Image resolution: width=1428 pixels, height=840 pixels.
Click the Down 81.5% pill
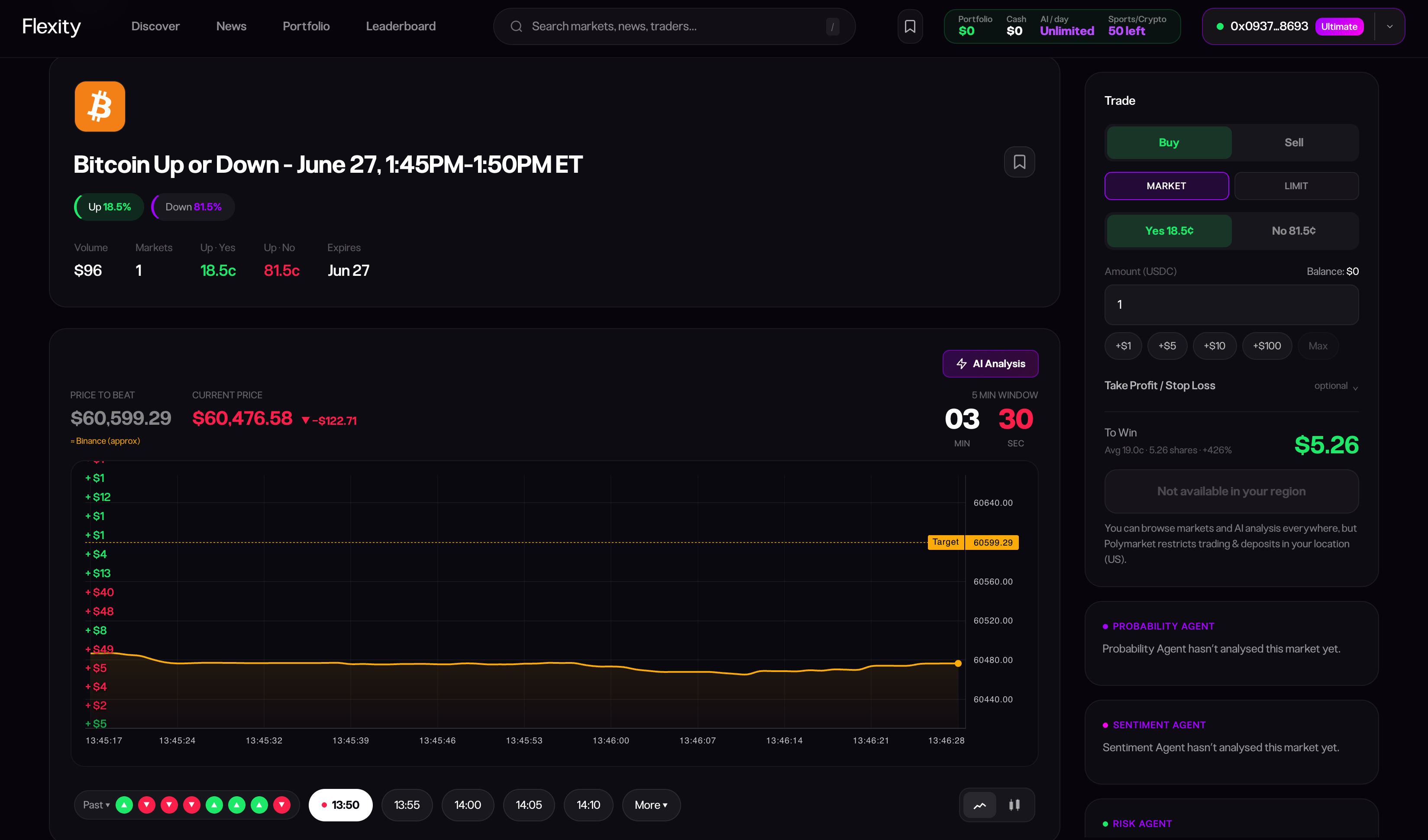193,207
